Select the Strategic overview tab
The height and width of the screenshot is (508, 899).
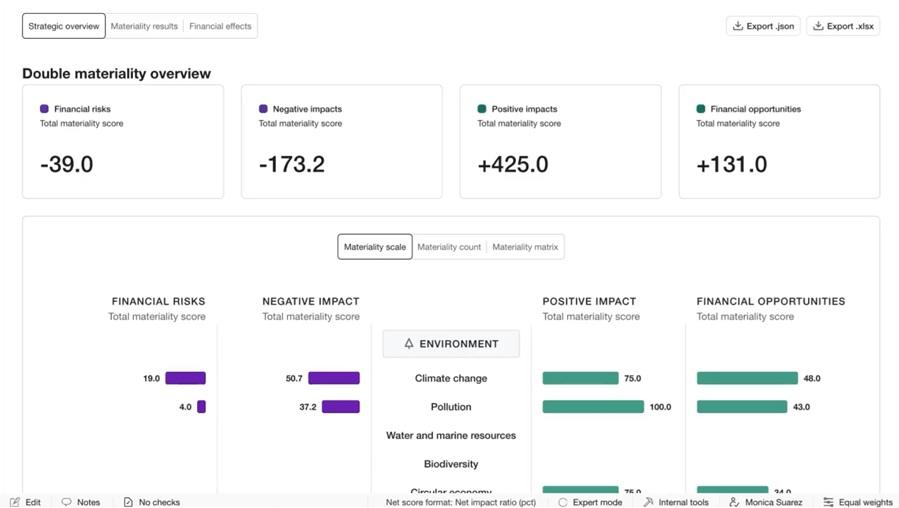pos(64,26)
